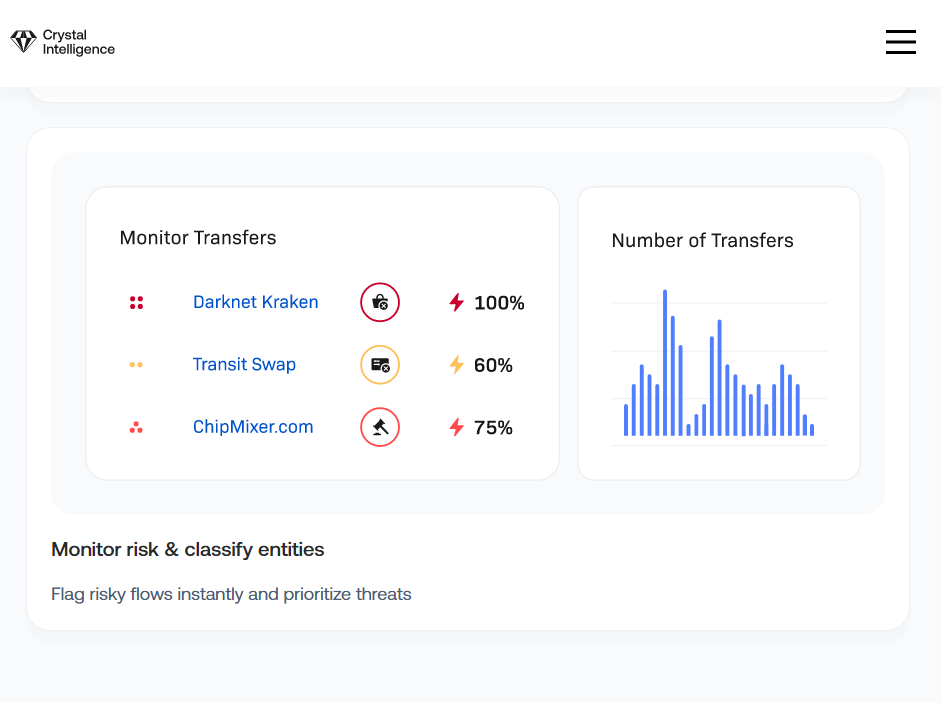Click the yellow lightning bolt beside 60%
Viewport: 941px width, 703px height.
457,364
